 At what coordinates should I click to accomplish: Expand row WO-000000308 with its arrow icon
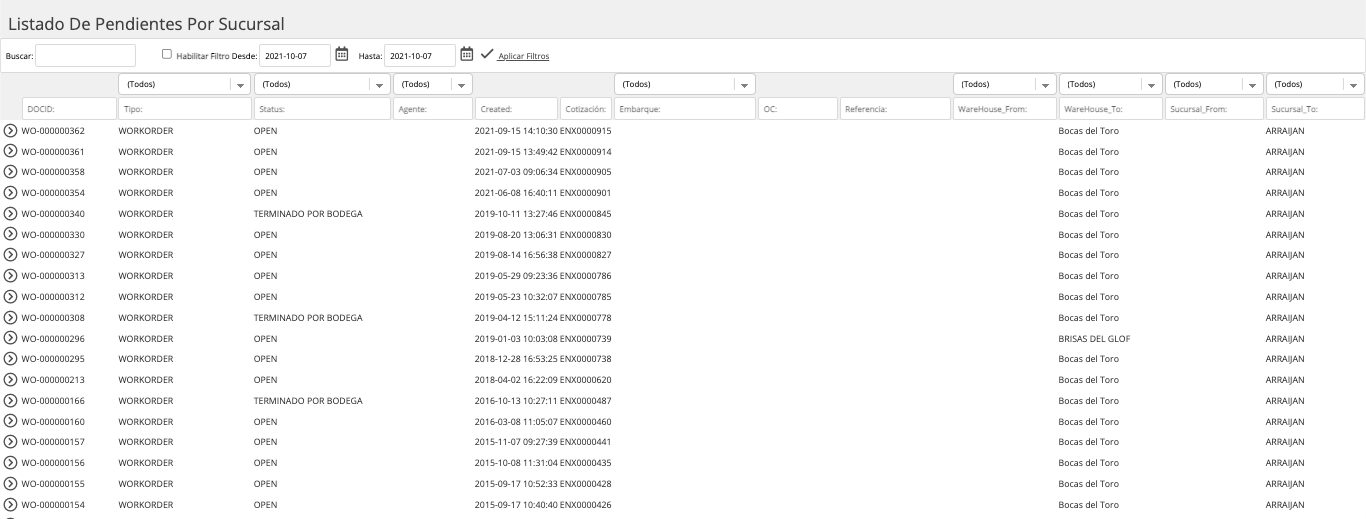pos(10,318)
